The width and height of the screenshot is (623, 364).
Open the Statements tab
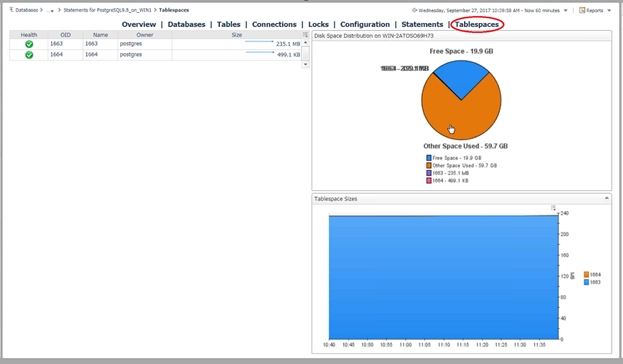pos(422,25)
